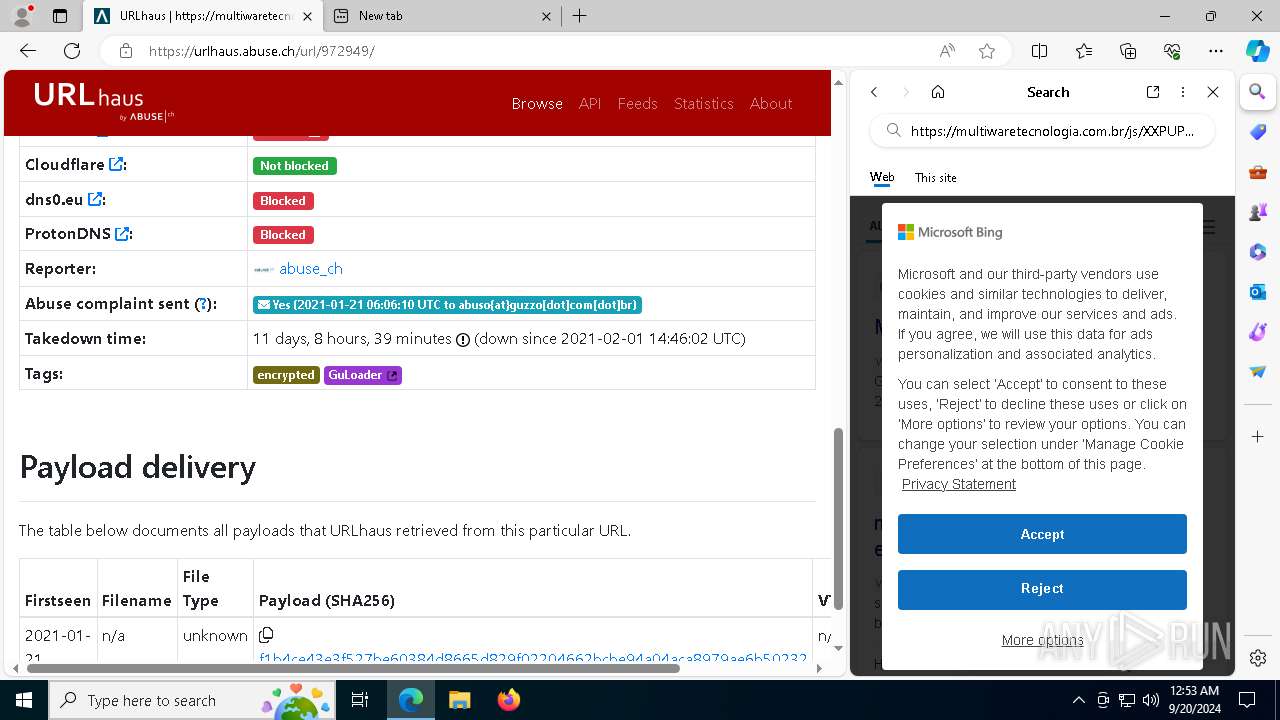
Task: Open sidebar Shopping tag icon
Action: click(x=1258, y=132)
